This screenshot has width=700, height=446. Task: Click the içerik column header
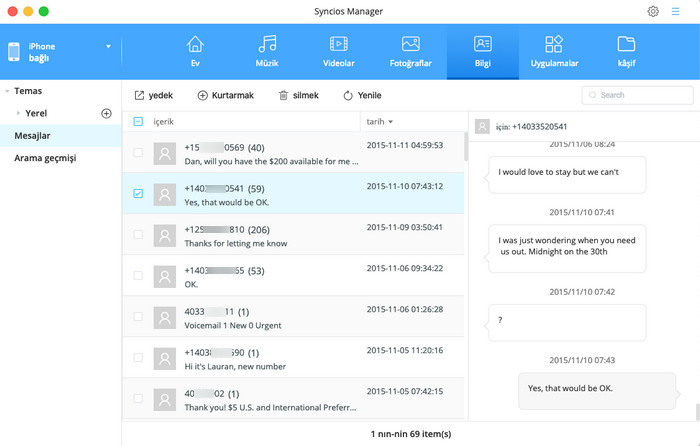click(x=163, y=122)
